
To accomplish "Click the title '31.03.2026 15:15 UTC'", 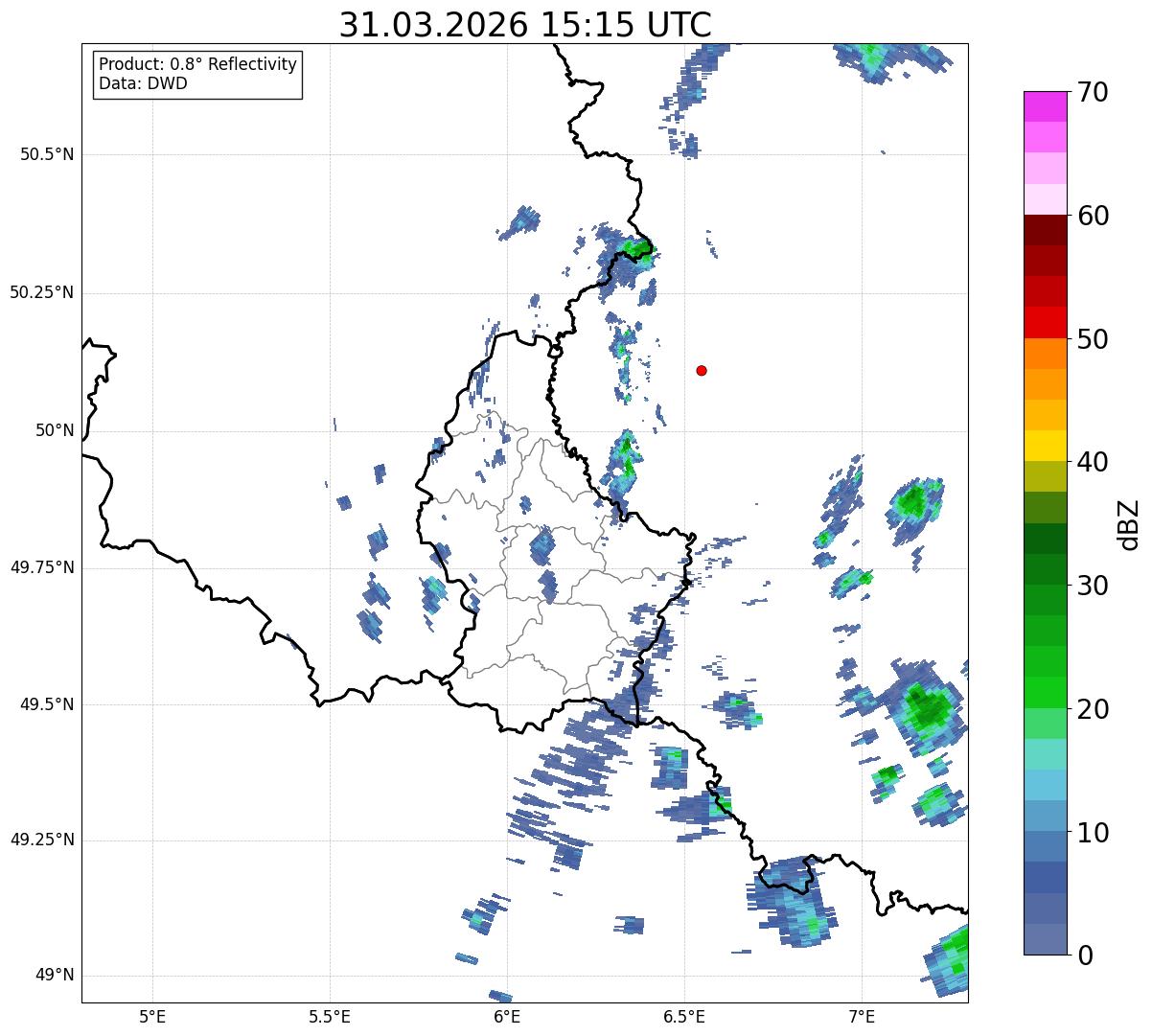I will click(x=525, y=24).
